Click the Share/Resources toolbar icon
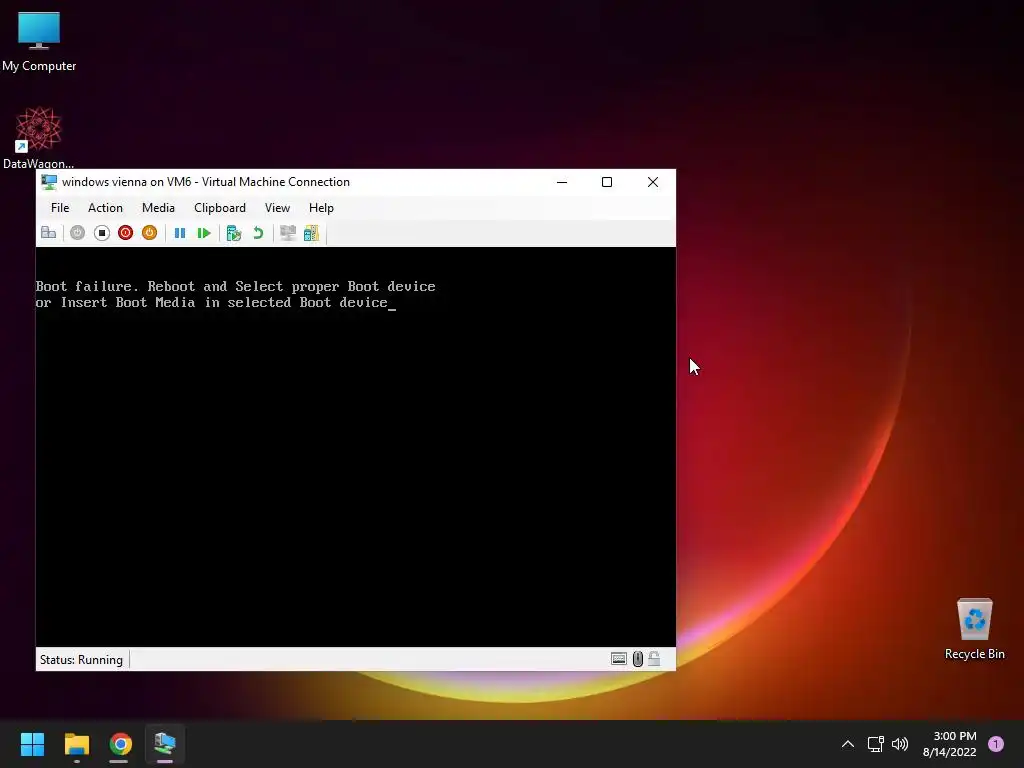The width and height of the screenshot is (1024, 768). (x=312, y=232)
